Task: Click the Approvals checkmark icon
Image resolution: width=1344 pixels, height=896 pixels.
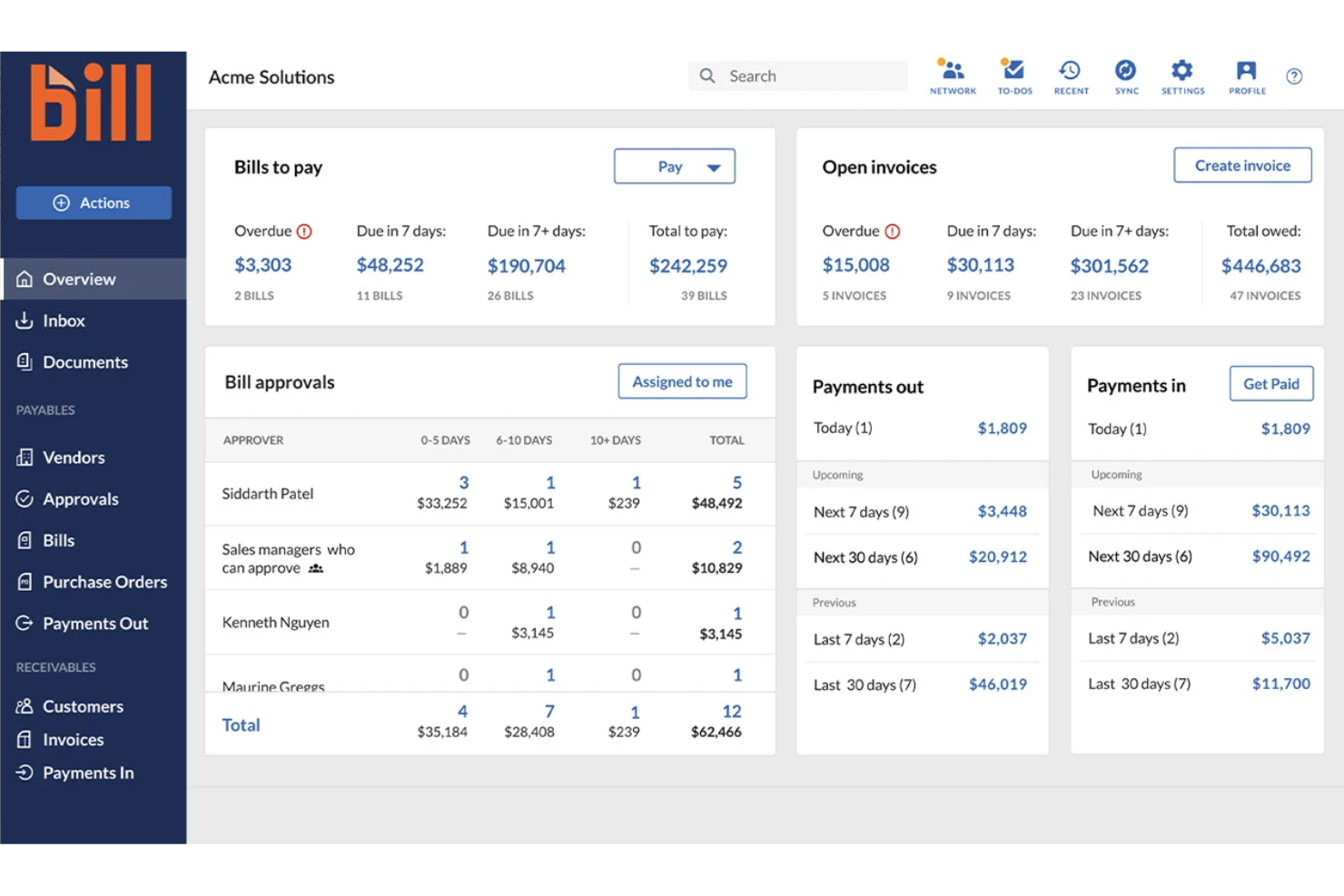Action: [x=25, y=498]
